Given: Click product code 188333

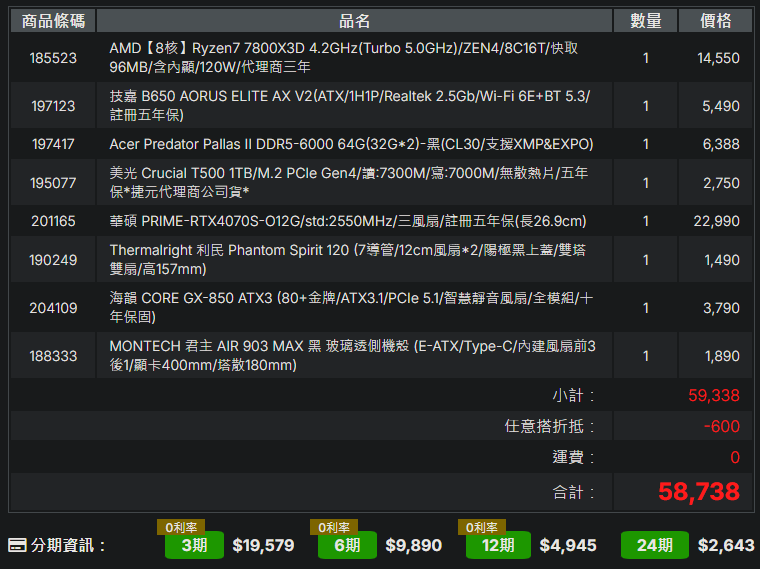Looking at the screenshot, I should [x=53, y=356].
